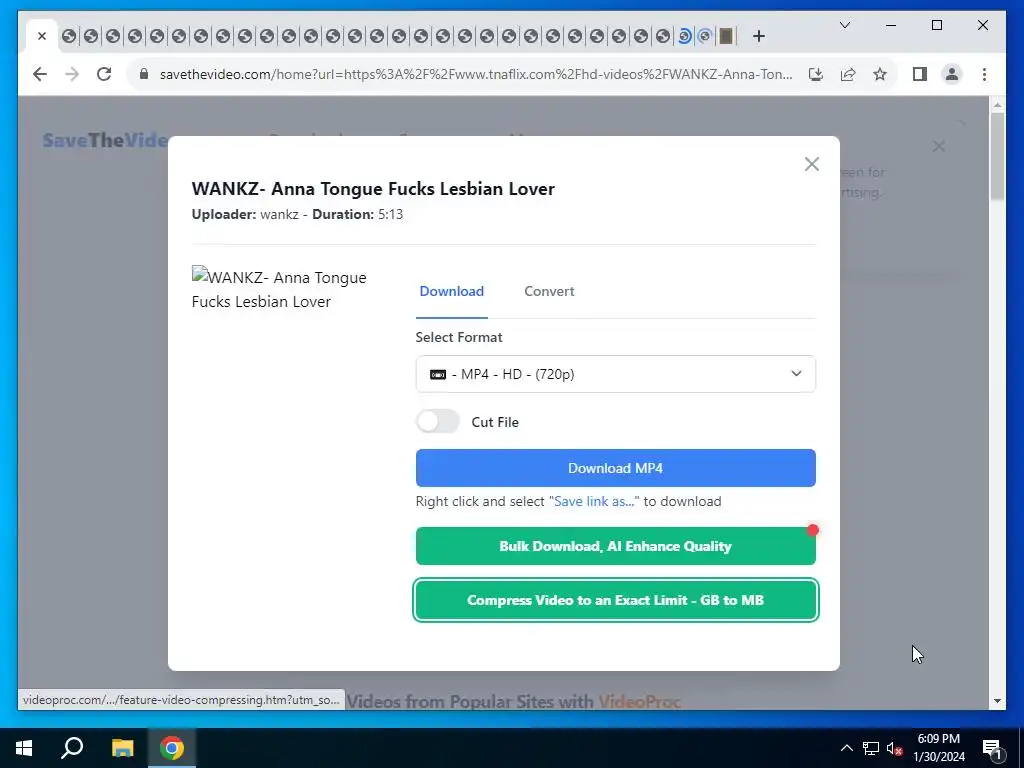Viewport: 1024px width, 768px height.
Task: Click the Save link as... link
Action: (594, 502)
